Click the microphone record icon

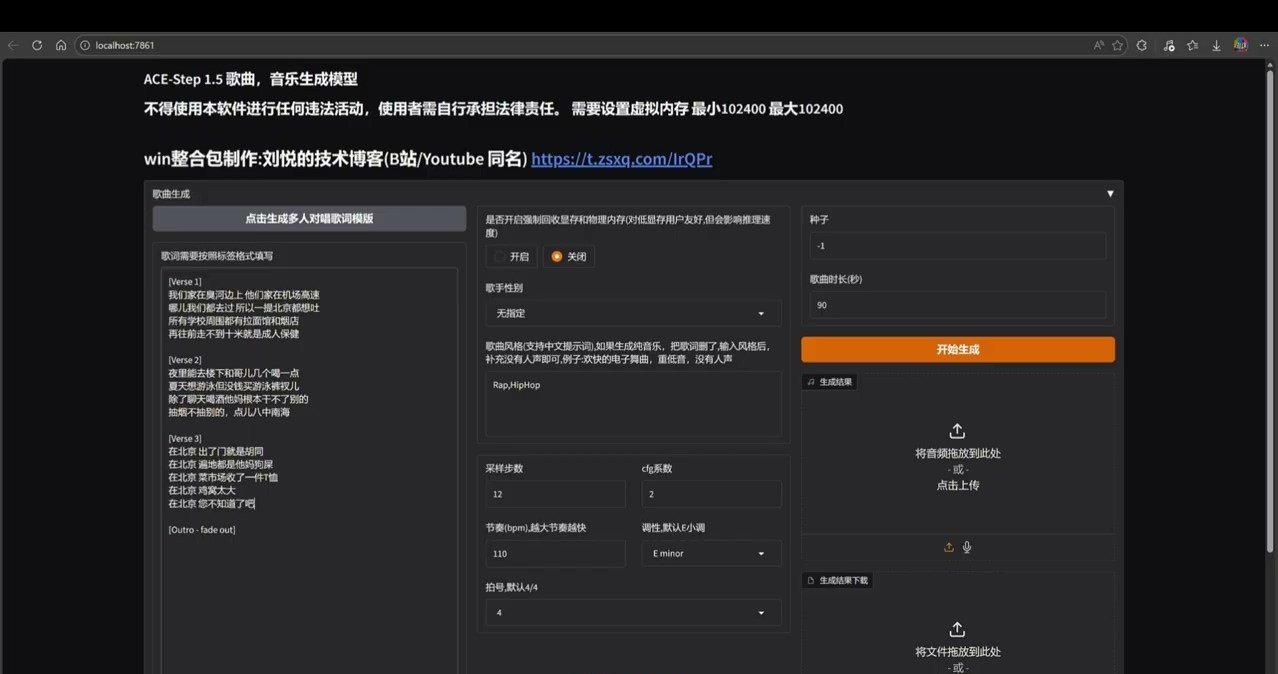pos(967,547)
